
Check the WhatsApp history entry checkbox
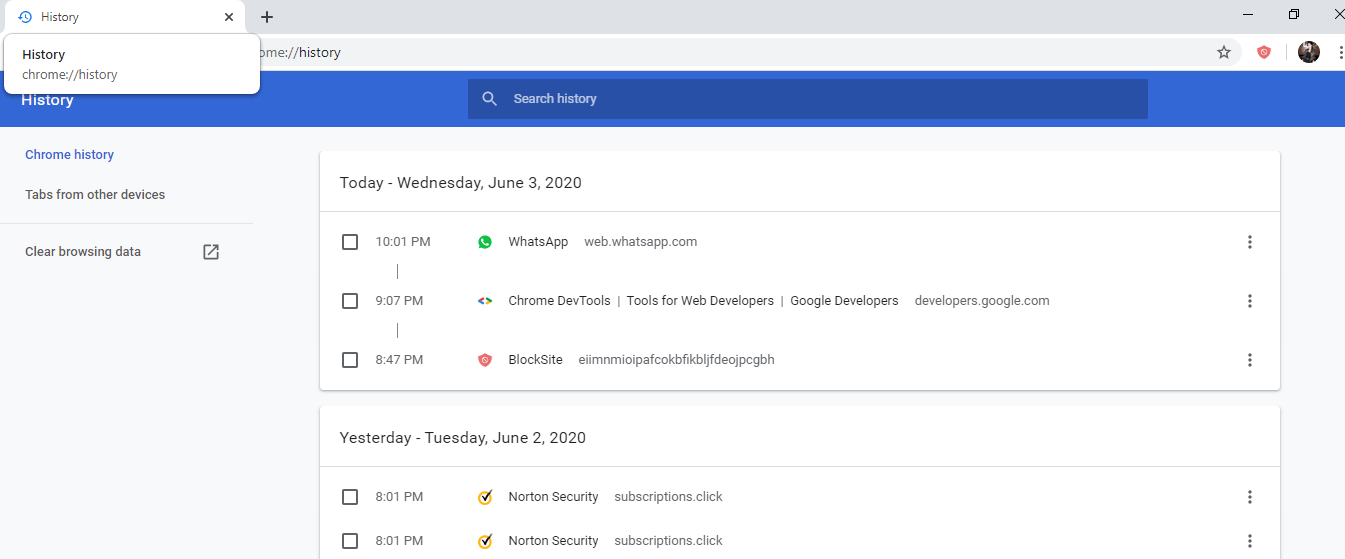tap(350, 242)
